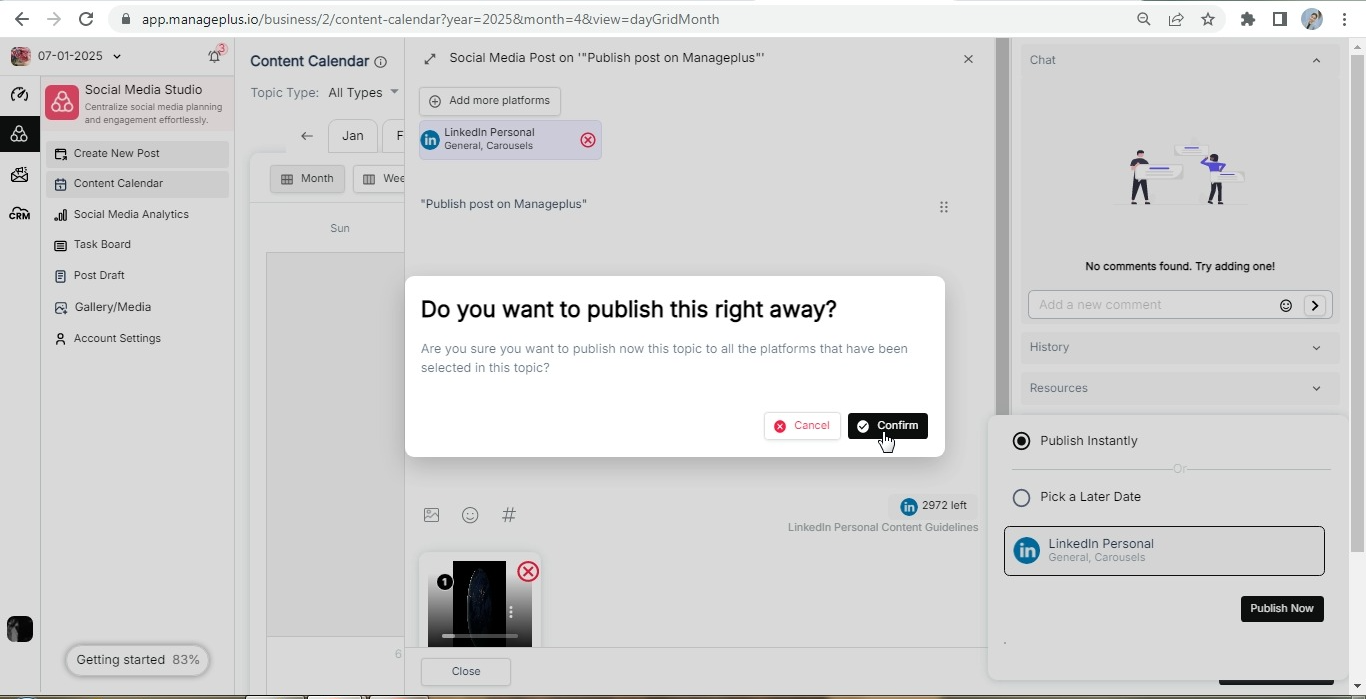Open browser extensions puzzle icon

point(1248,19)
